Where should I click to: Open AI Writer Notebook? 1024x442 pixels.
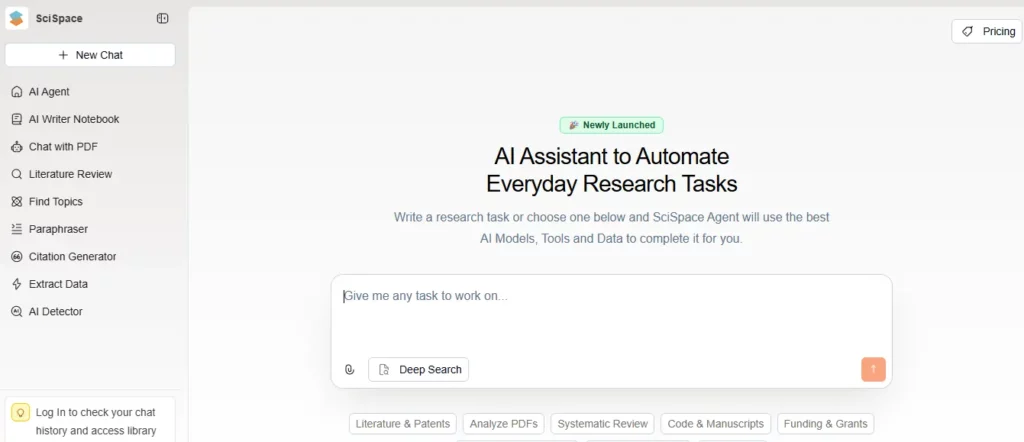tap(73, 119)
